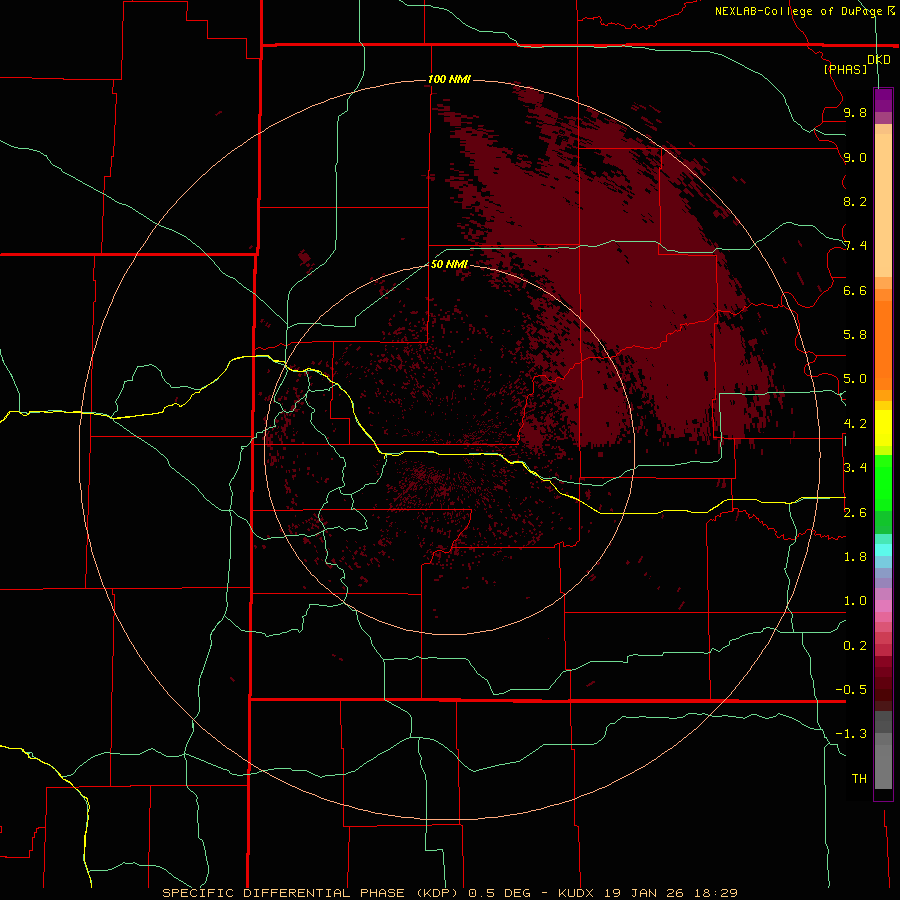
Task: Click the bright green segment of the color bar
Action: tap(883, 482)
